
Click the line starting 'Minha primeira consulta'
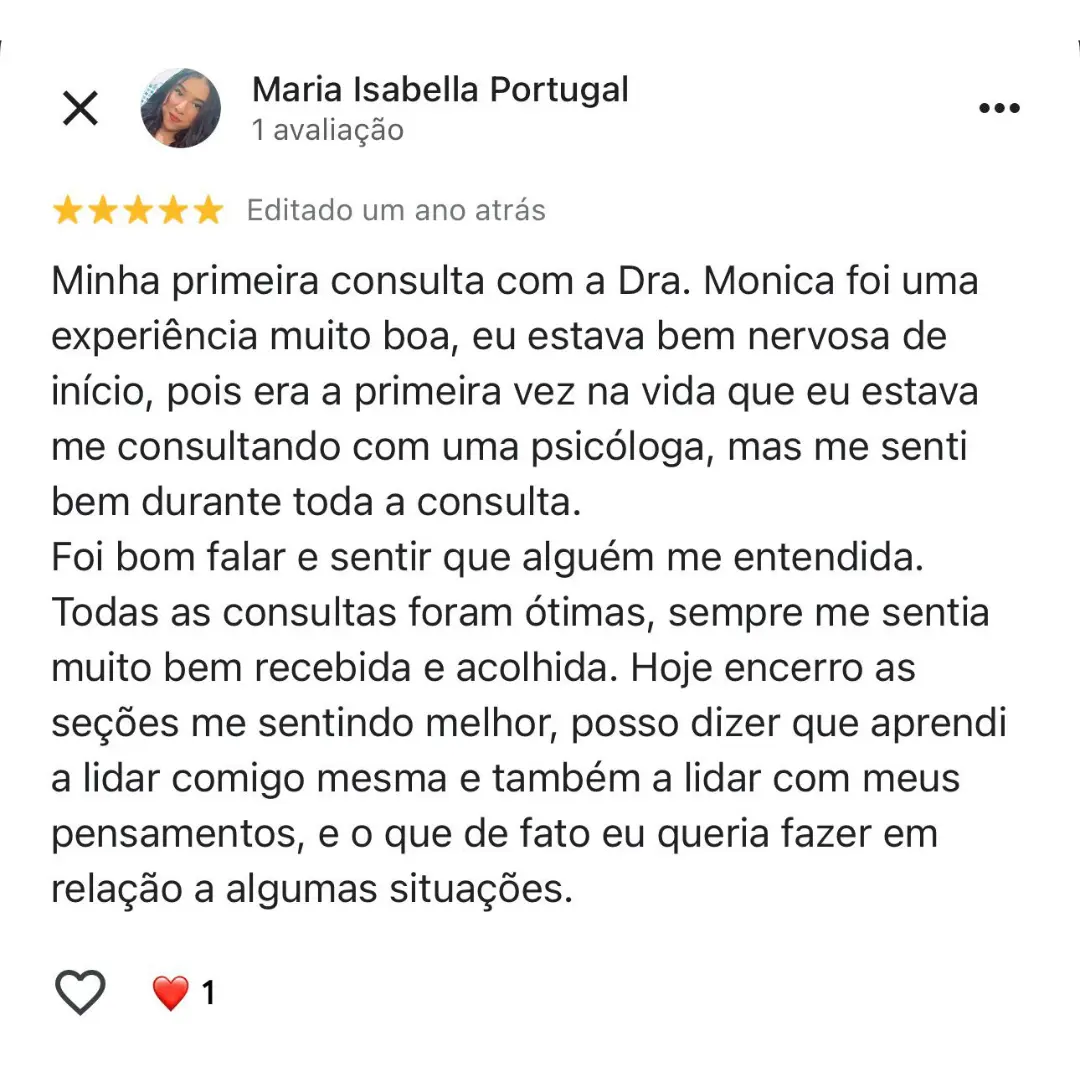(x=515, y=282)
